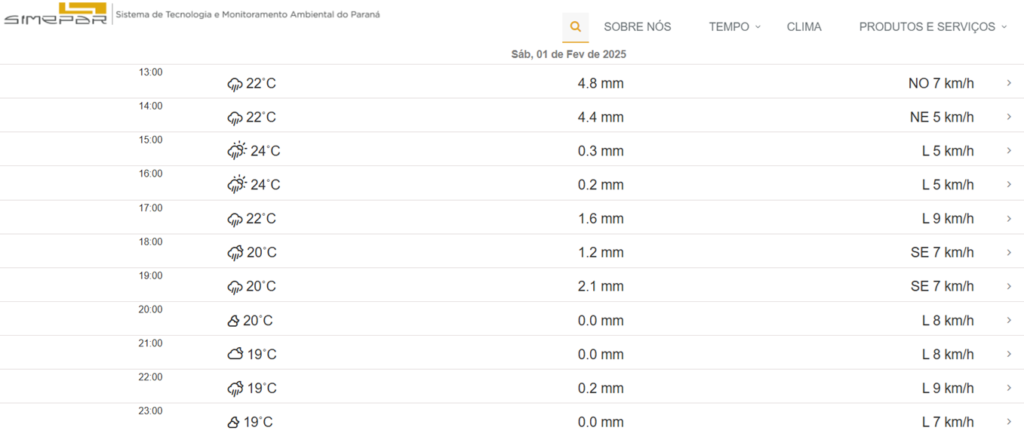Open the TEMPO dropdown menu
The width and height of the screenshot is (1024, 443).
click(735, 27)
